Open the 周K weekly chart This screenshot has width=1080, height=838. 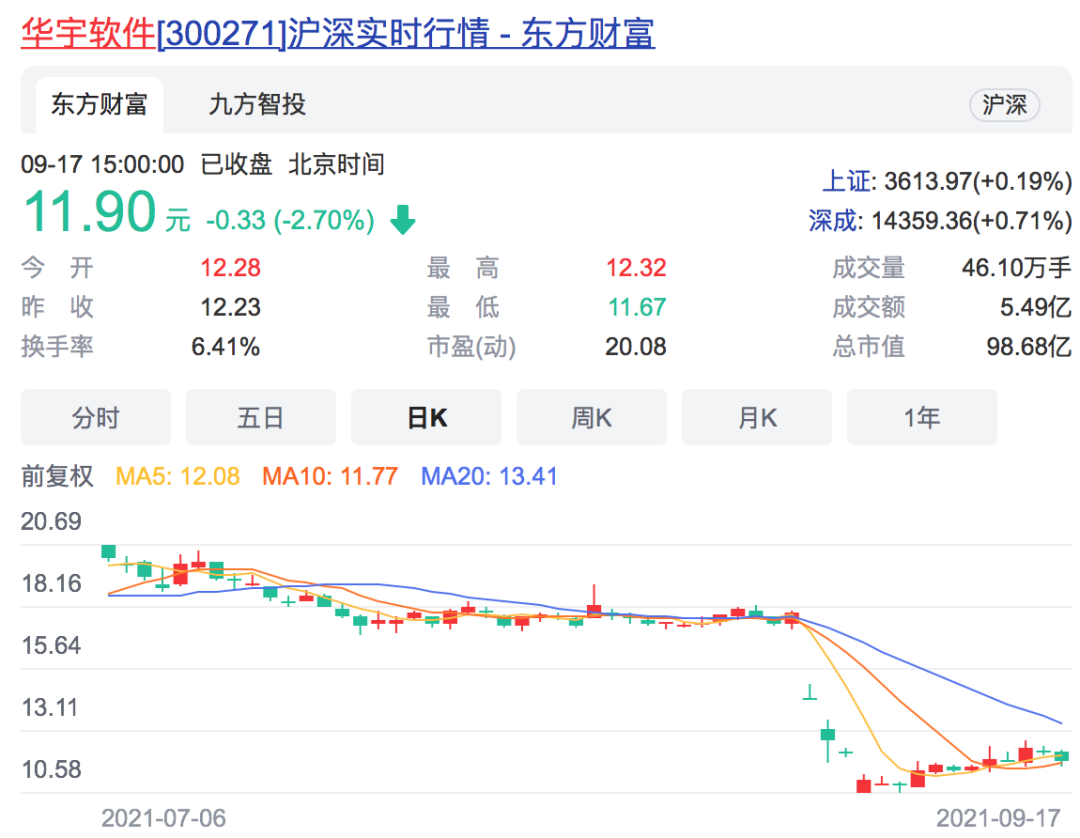(591, 417)
